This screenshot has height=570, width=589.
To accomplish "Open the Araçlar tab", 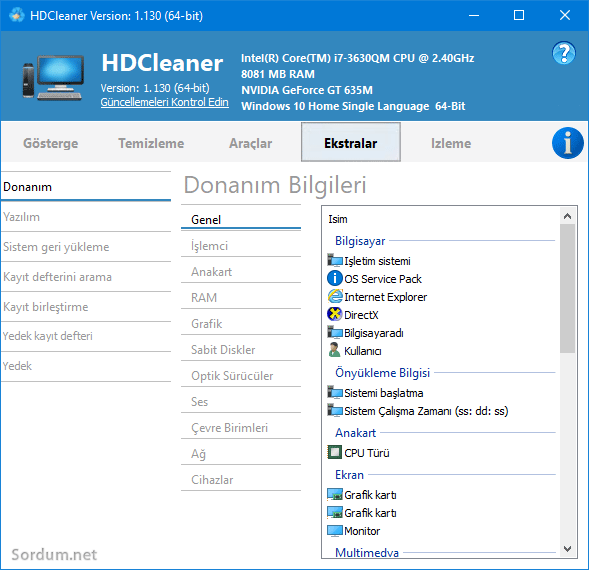I will click(x=251, y=143).
